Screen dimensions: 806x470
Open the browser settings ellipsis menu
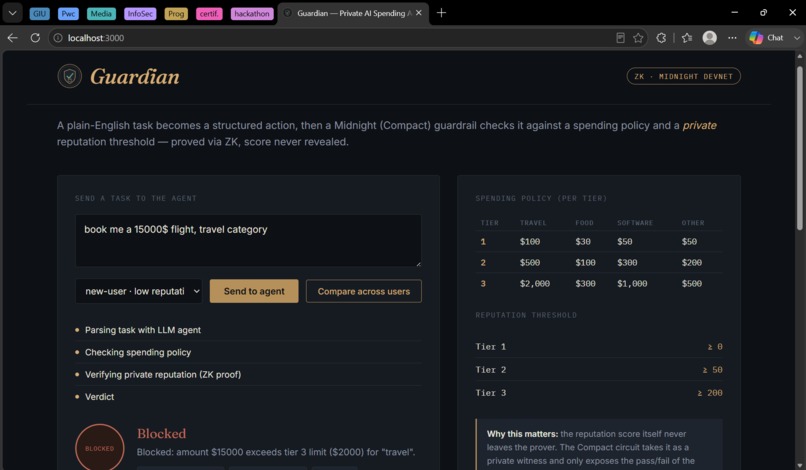(732, 38)
